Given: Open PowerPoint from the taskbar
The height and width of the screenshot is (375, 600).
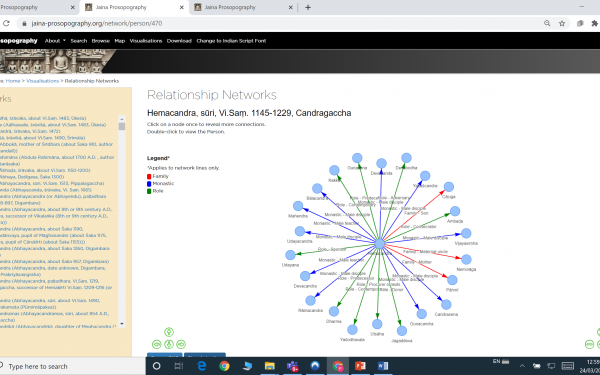Looking at the screenshot, I should (x=360, y=366).
